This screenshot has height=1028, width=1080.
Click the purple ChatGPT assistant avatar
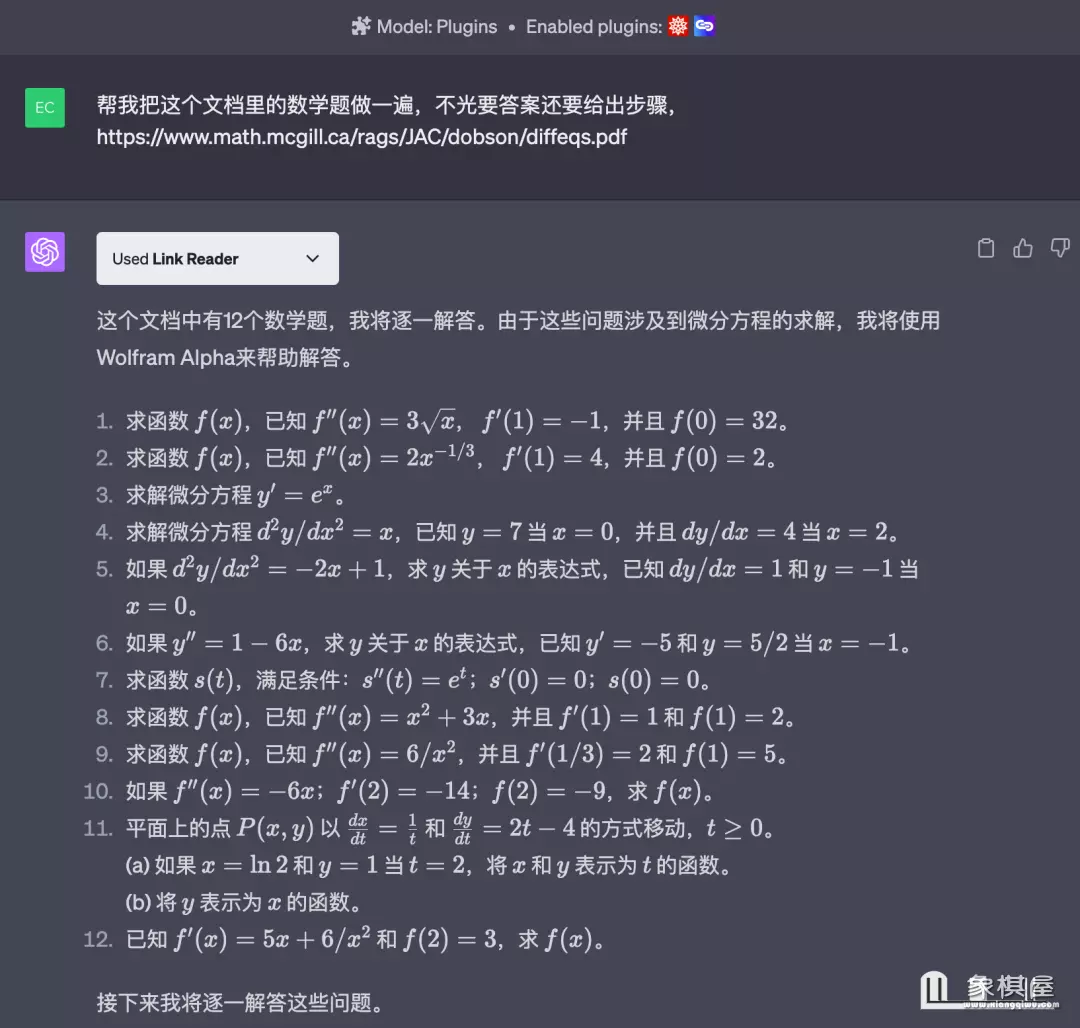pyautogui.click(x=45, y=252)
